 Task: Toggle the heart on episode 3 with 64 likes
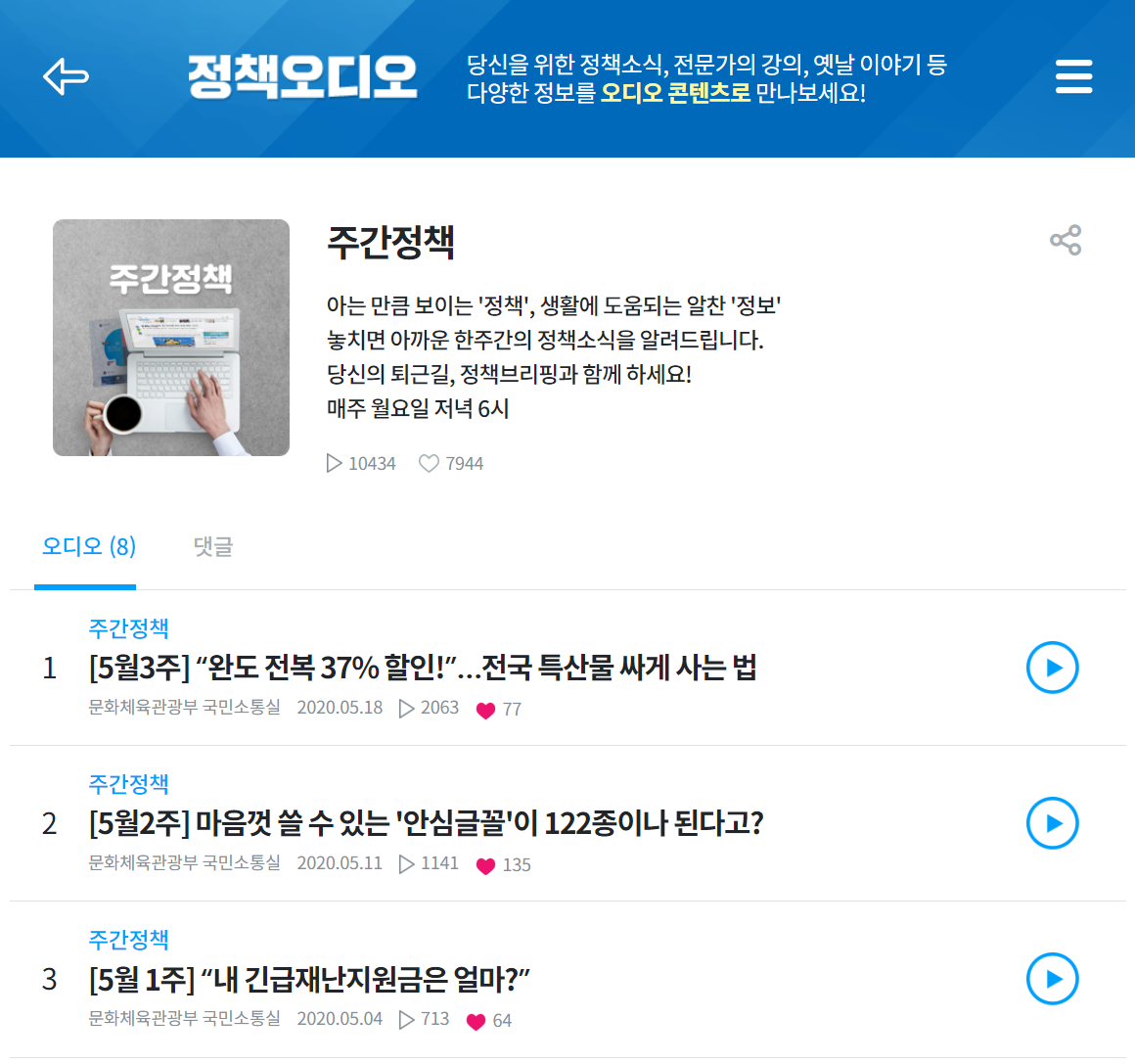[476, 1021]
